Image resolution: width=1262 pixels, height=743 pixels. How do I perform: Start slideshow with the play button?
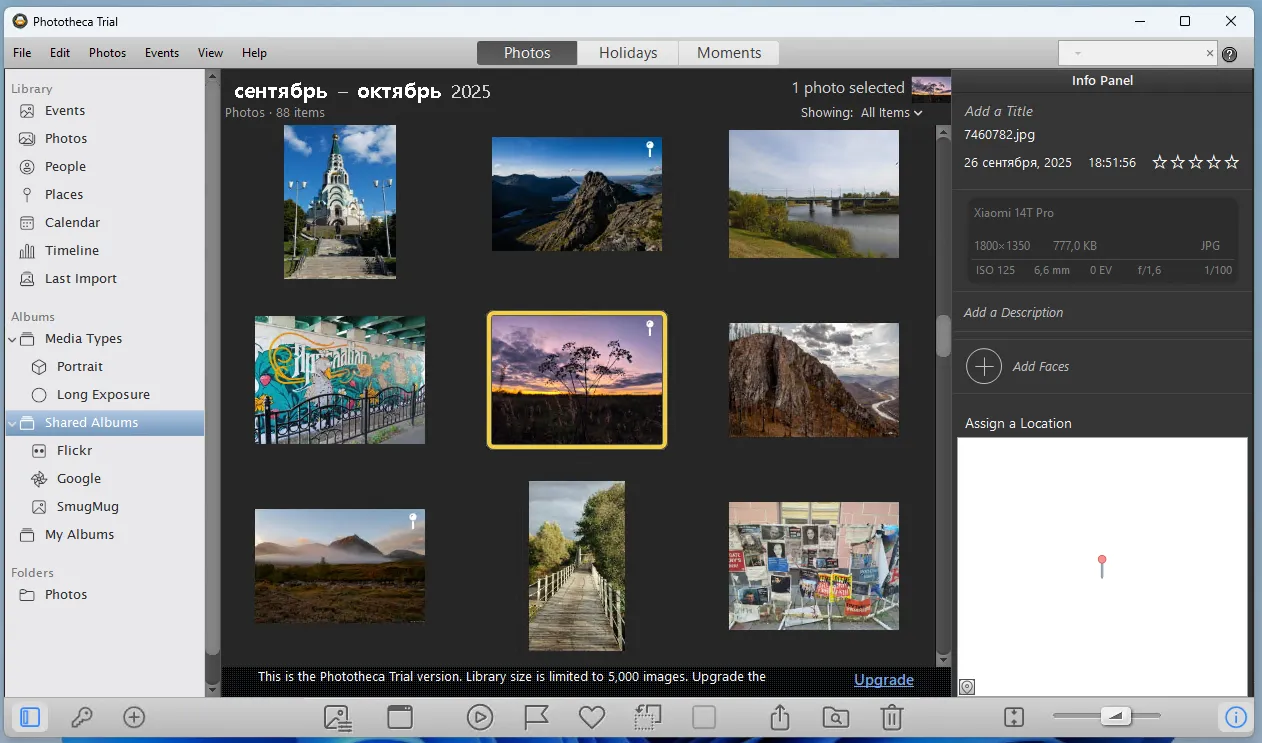tap(480, 717)
